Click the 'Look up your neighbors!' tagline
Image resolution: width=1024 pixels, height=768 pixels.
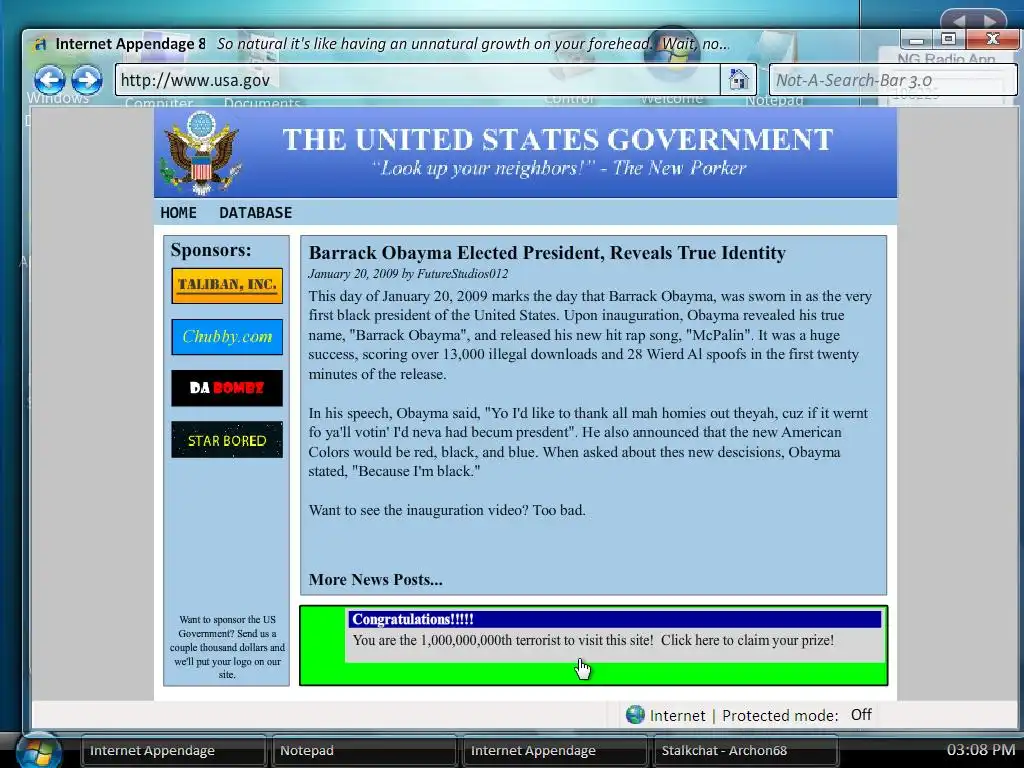(559, 168)
